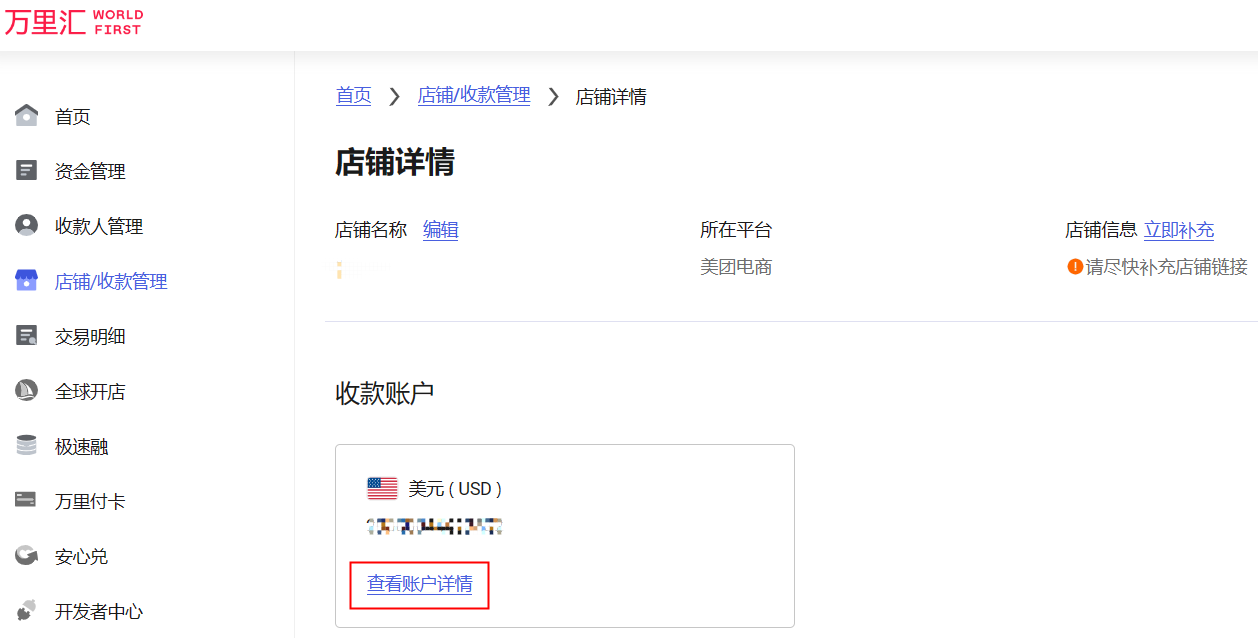The image size is (1258, 638).
Task: Select the 首页 home icon in sidebar
Action: click(26, 115)
